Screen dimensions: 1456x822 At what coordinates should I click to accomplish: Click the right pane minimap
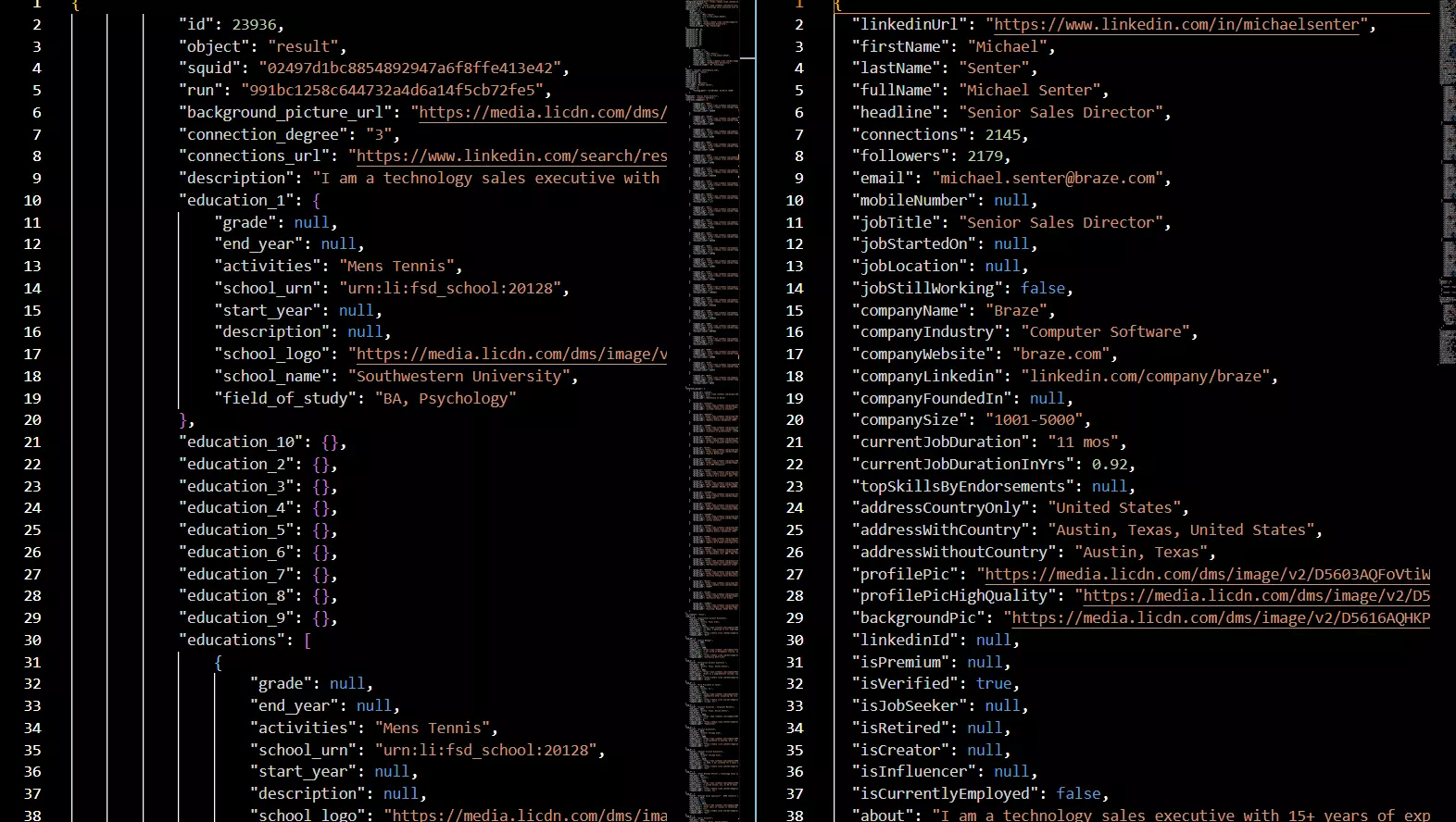coord(1447,185)
